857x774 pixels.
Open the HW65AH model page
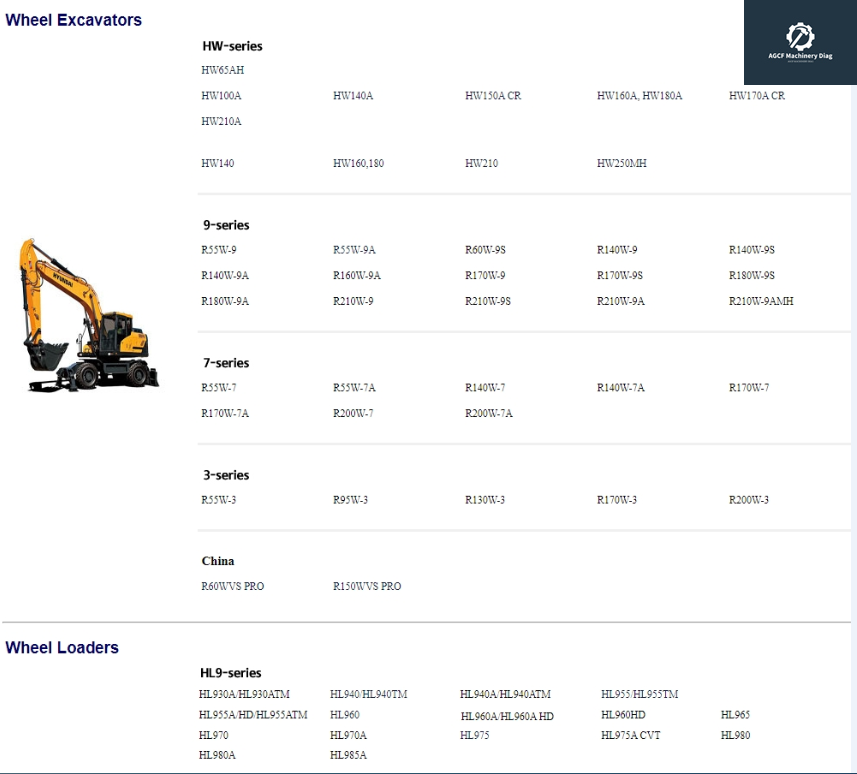pyautogui.click(x=221, y=70)
